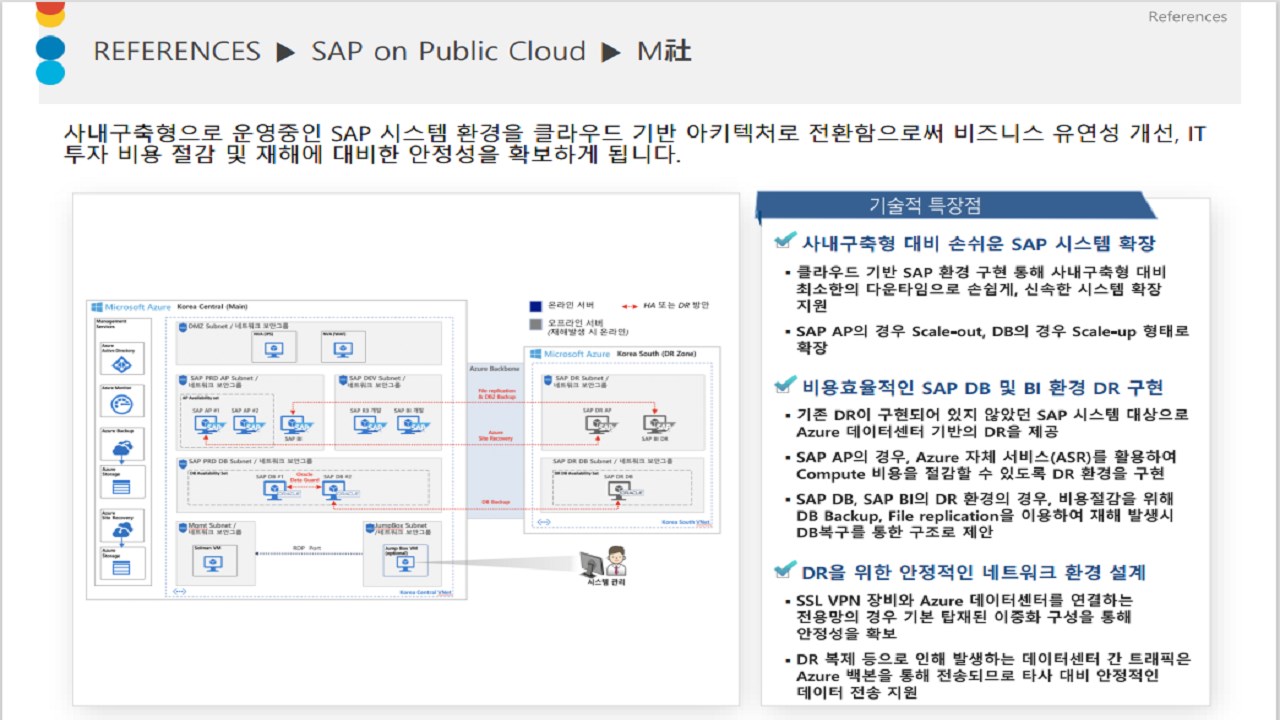Select the Mgmt Subnet shield icon
The image size is (1280, 720).
(x=183, y=528)
